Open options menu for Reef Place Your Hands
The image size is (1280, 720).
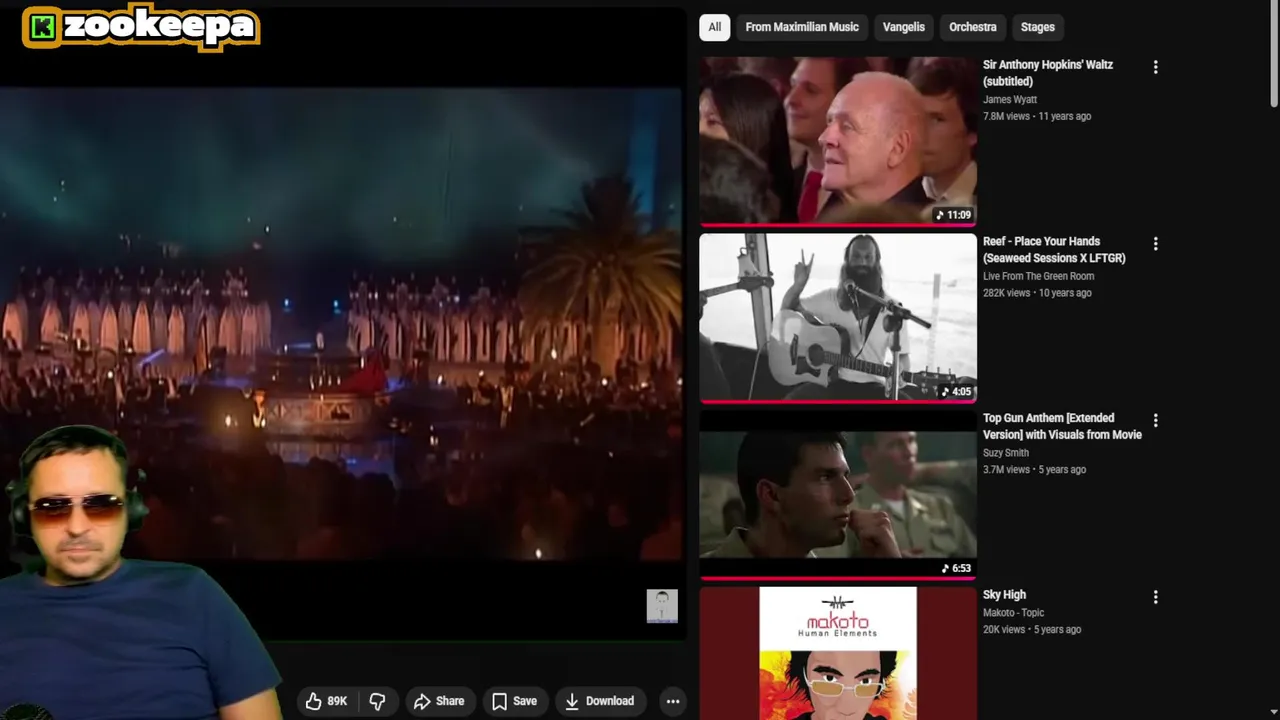click(1155, 244)
